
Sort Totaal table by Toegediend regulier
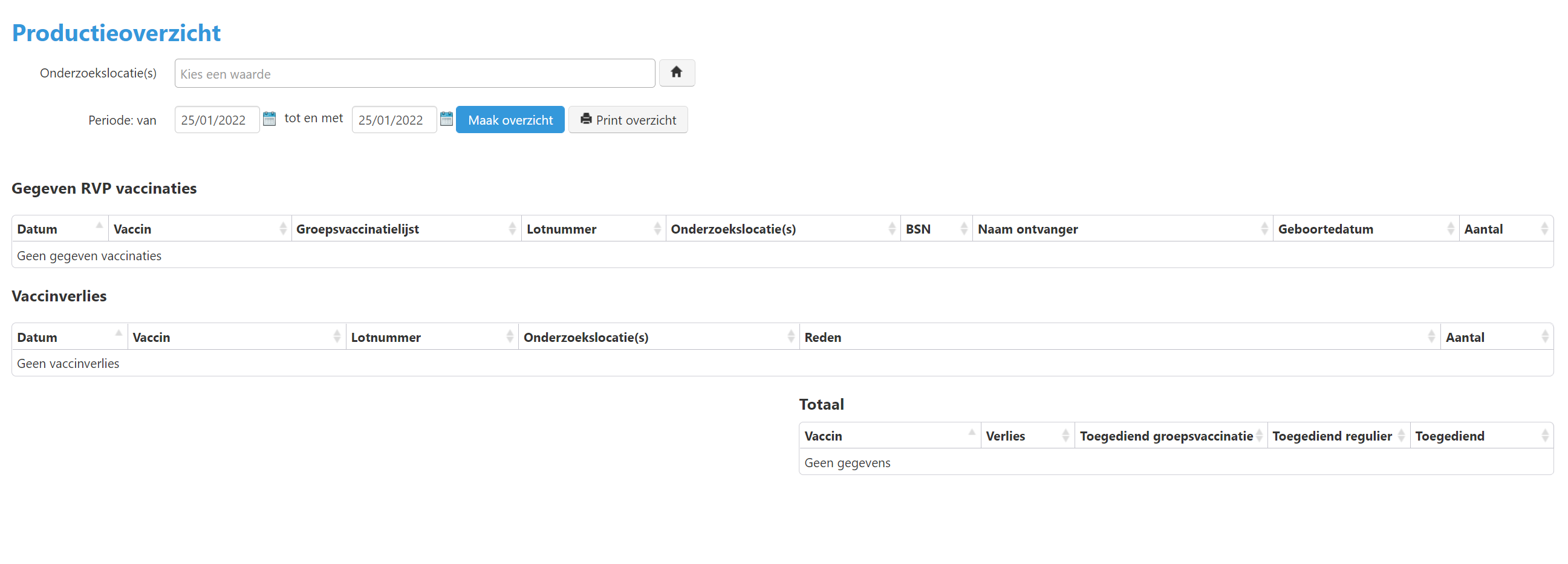point(1337,436)
